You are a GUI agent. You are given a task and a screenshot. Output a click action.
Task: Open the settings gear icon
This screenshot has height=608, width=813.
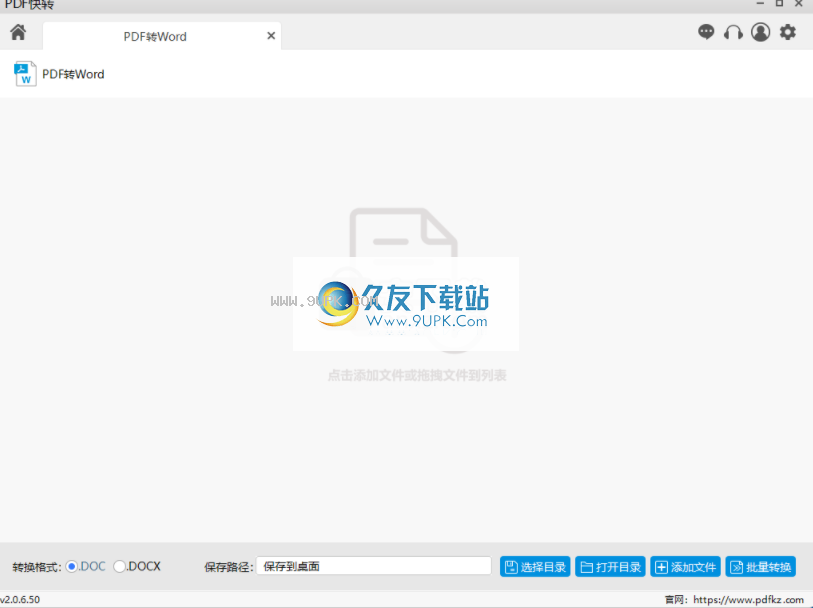(788, 32)
